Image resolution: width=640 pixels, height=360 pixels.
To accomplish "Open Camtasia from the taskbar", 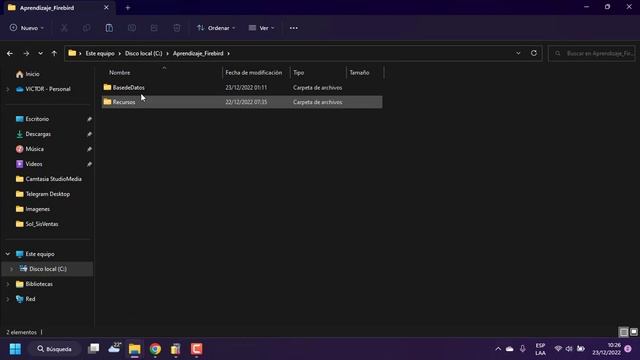I will [196, 349].
